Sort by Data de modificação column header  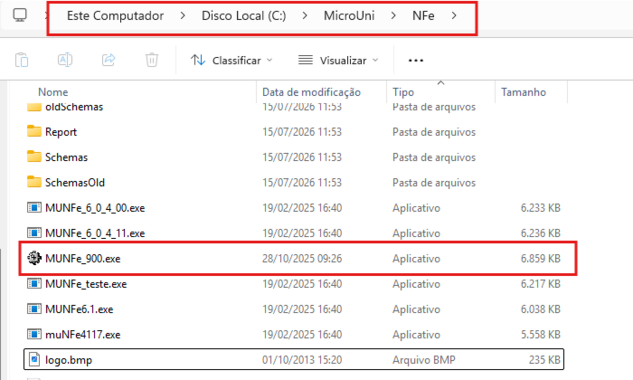coord(311,92)
